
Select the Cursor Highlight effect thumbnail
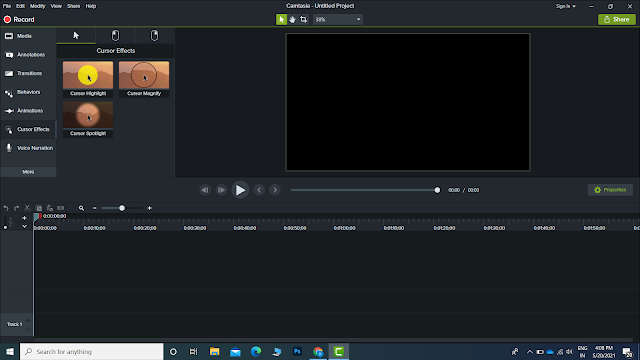[x=88, y=79]
